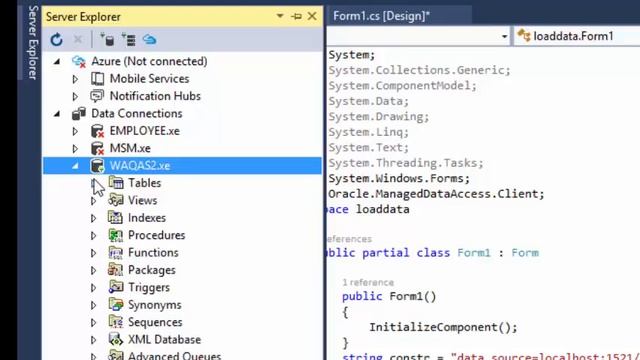The image size is (640, 360).
Task: Expand the Indexes node
Action: pyautogui.click(x=93, y=218)
